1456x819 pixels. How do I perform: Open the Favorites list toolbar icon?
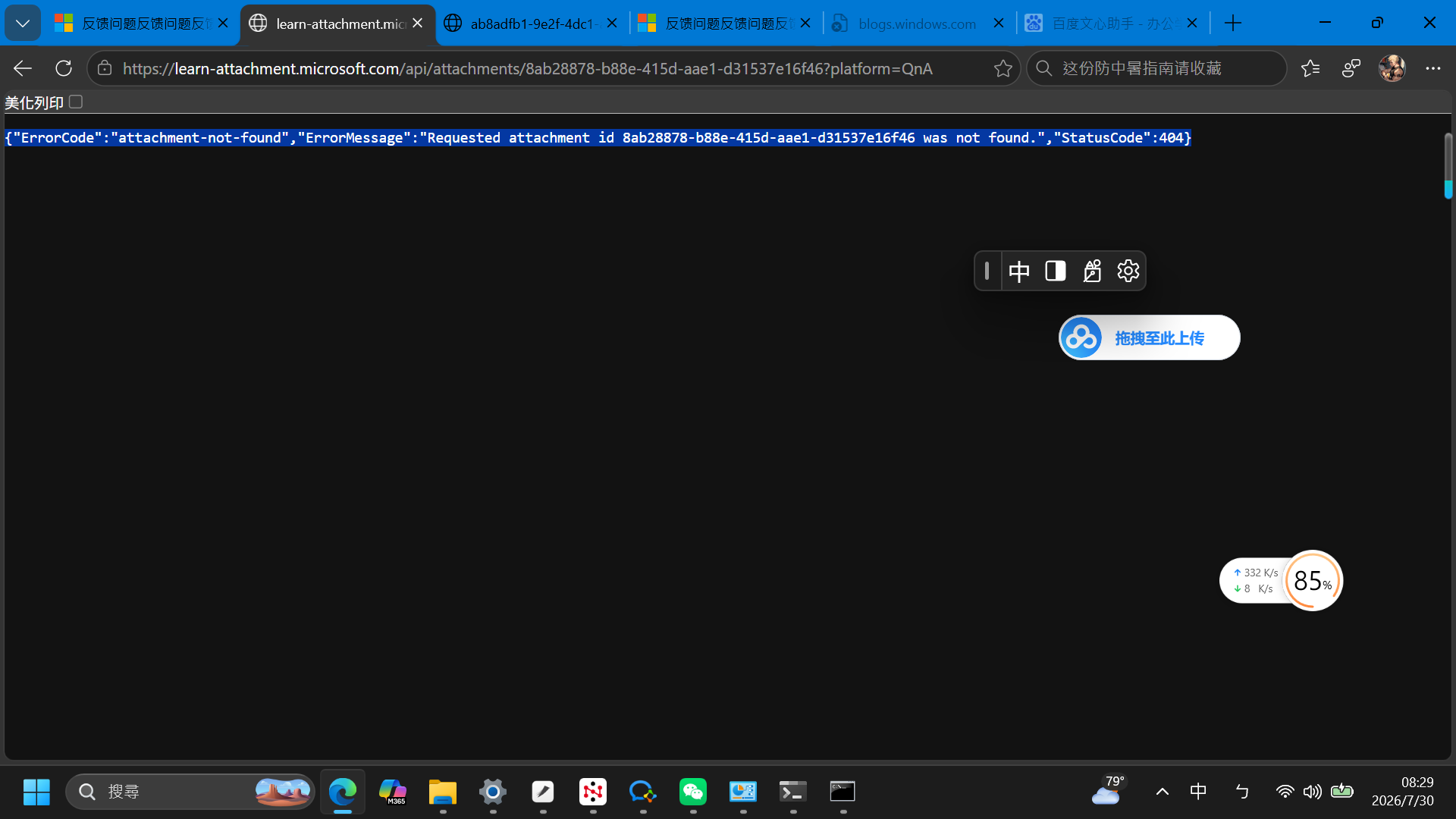(x=1310, y=68)
